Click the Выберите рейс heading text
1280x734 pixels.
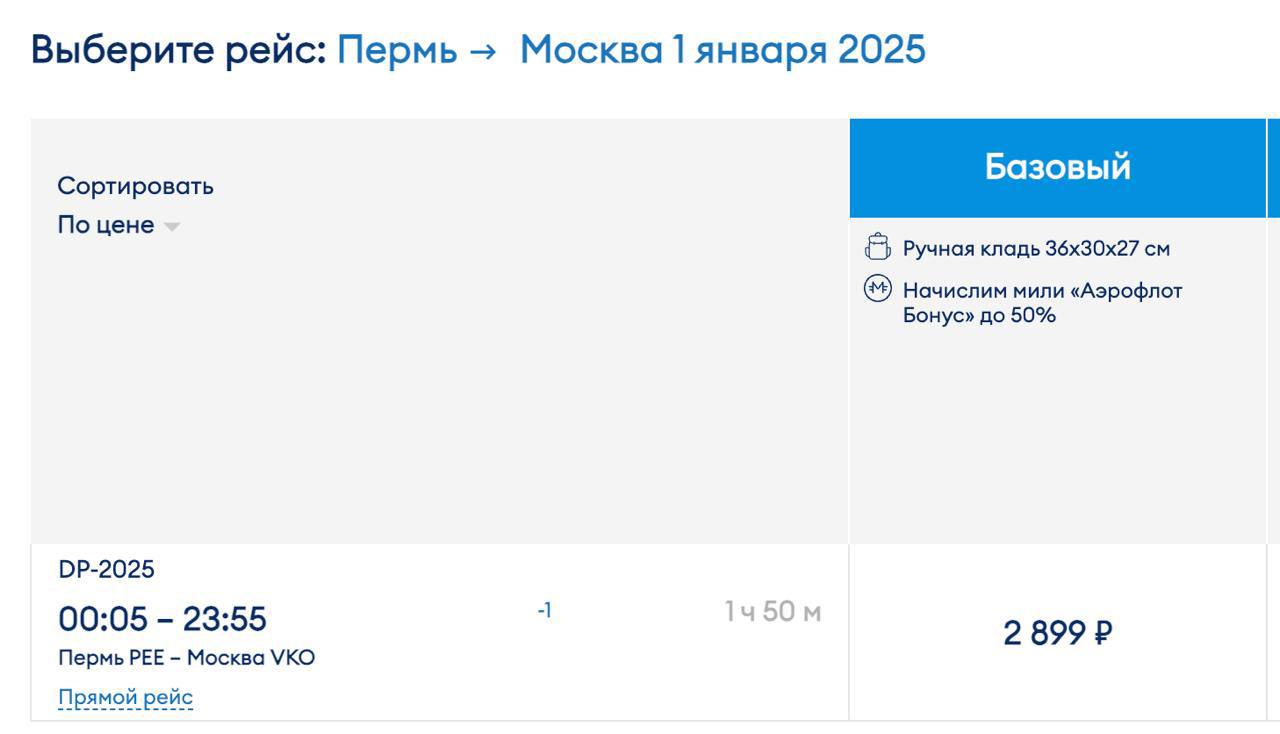pos(179,50)
